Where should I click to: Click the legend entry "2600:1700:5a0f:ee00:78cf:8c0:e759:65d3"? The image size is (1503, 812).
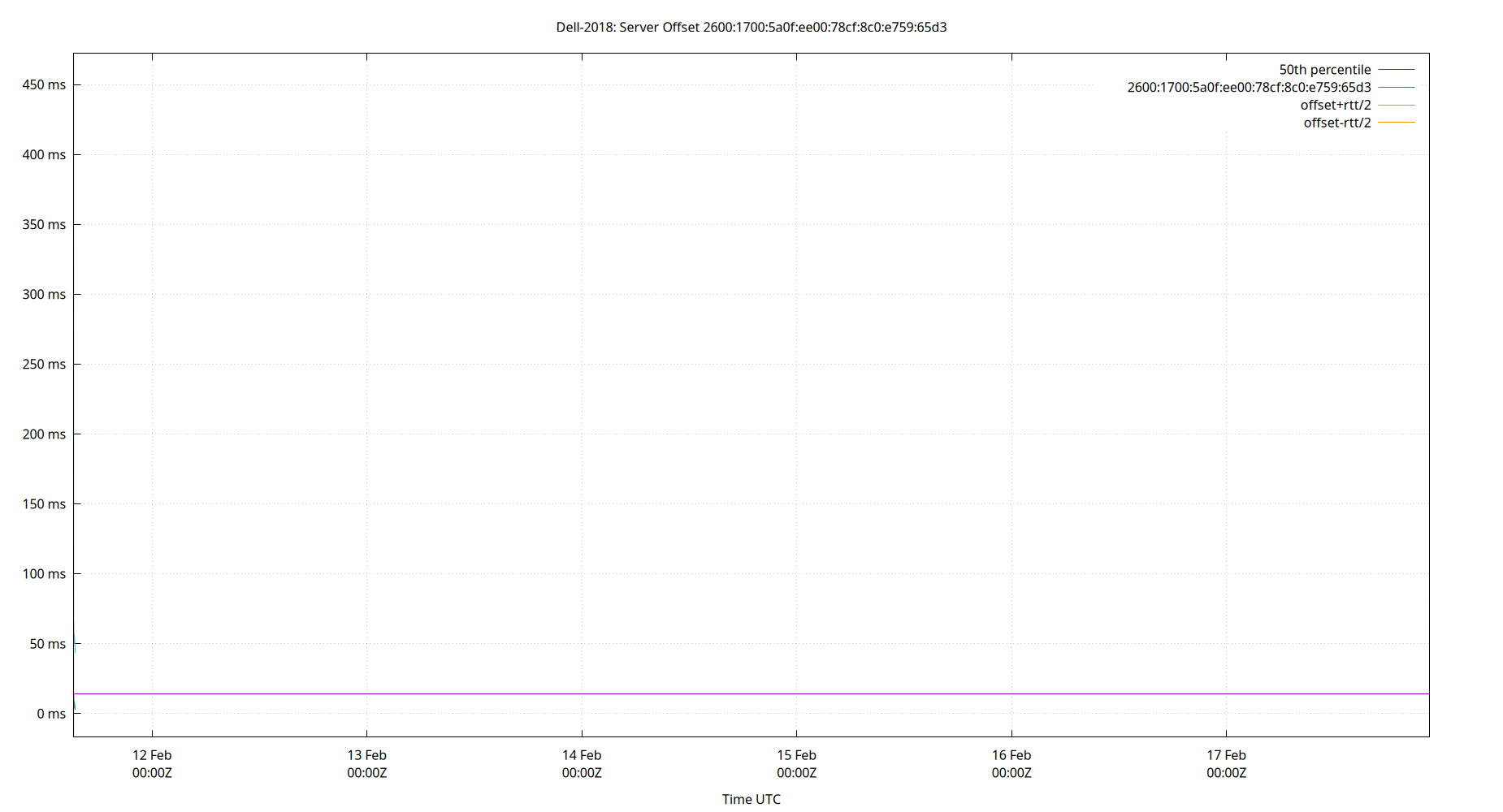pos(1249,87)
